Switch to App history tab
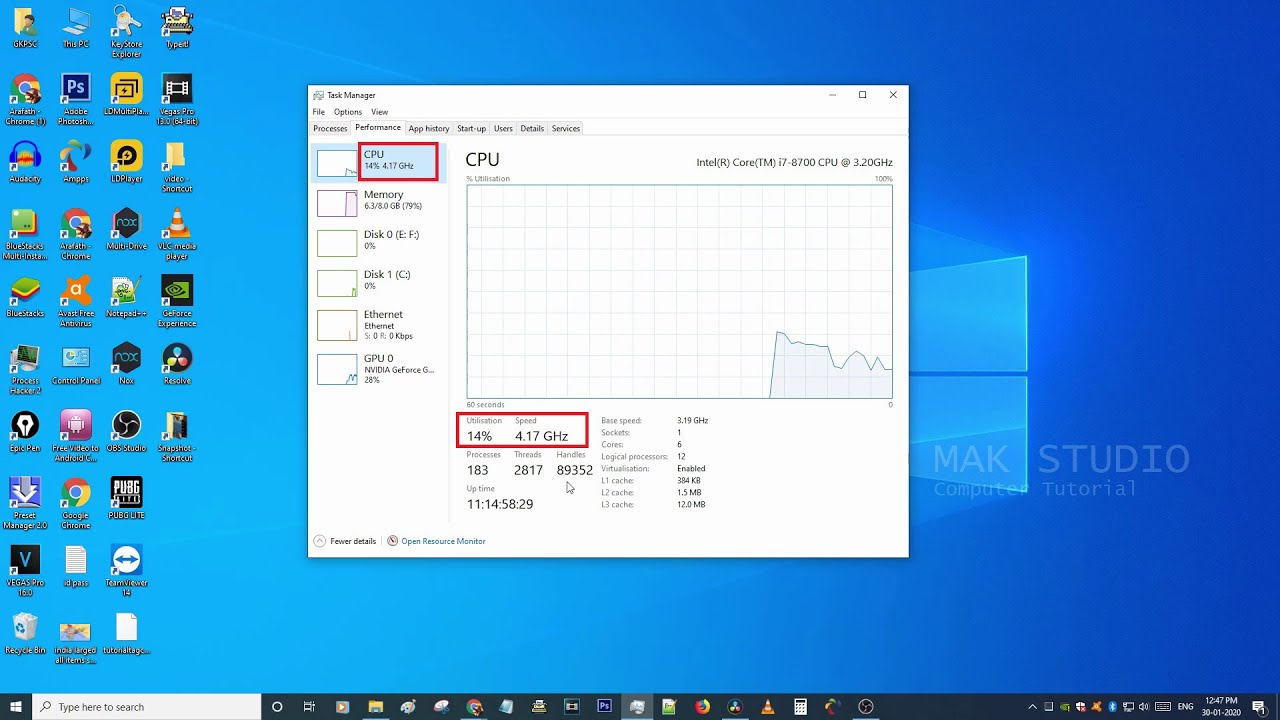This screenshot has height=720, width=1280. point(429,128)
